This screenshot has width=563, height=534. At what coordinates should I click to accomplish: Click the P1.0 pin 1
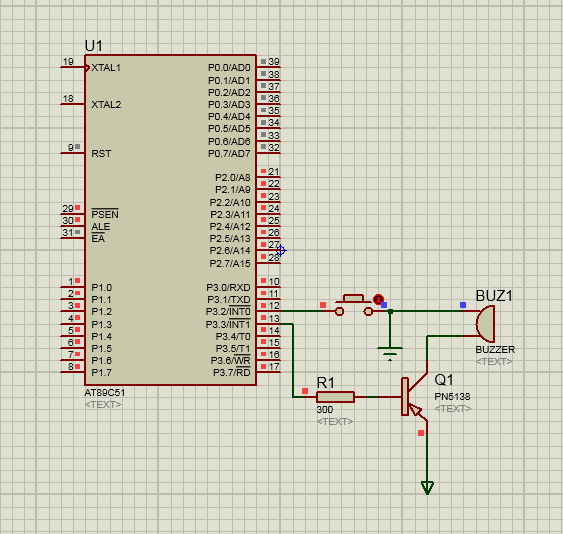(73, 287)
